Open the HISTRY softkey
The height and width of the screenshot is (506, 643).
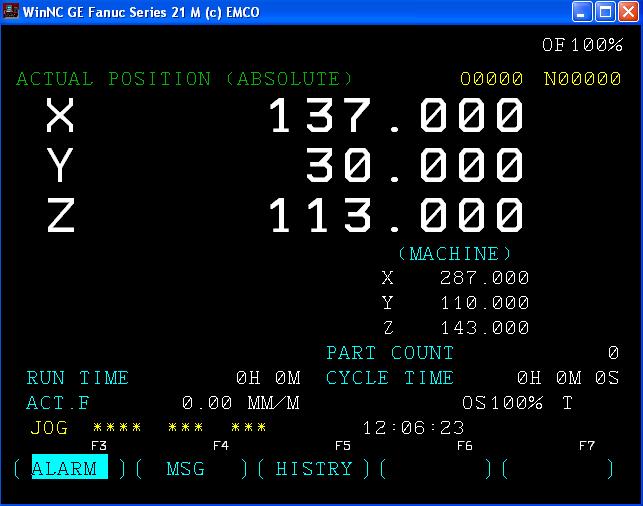coord(314,469)
